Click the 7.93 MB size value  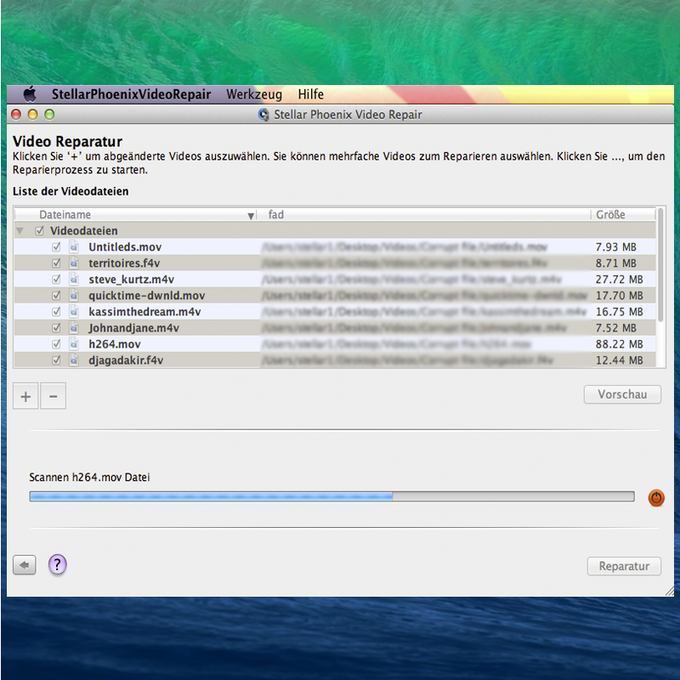pos(616,247)
